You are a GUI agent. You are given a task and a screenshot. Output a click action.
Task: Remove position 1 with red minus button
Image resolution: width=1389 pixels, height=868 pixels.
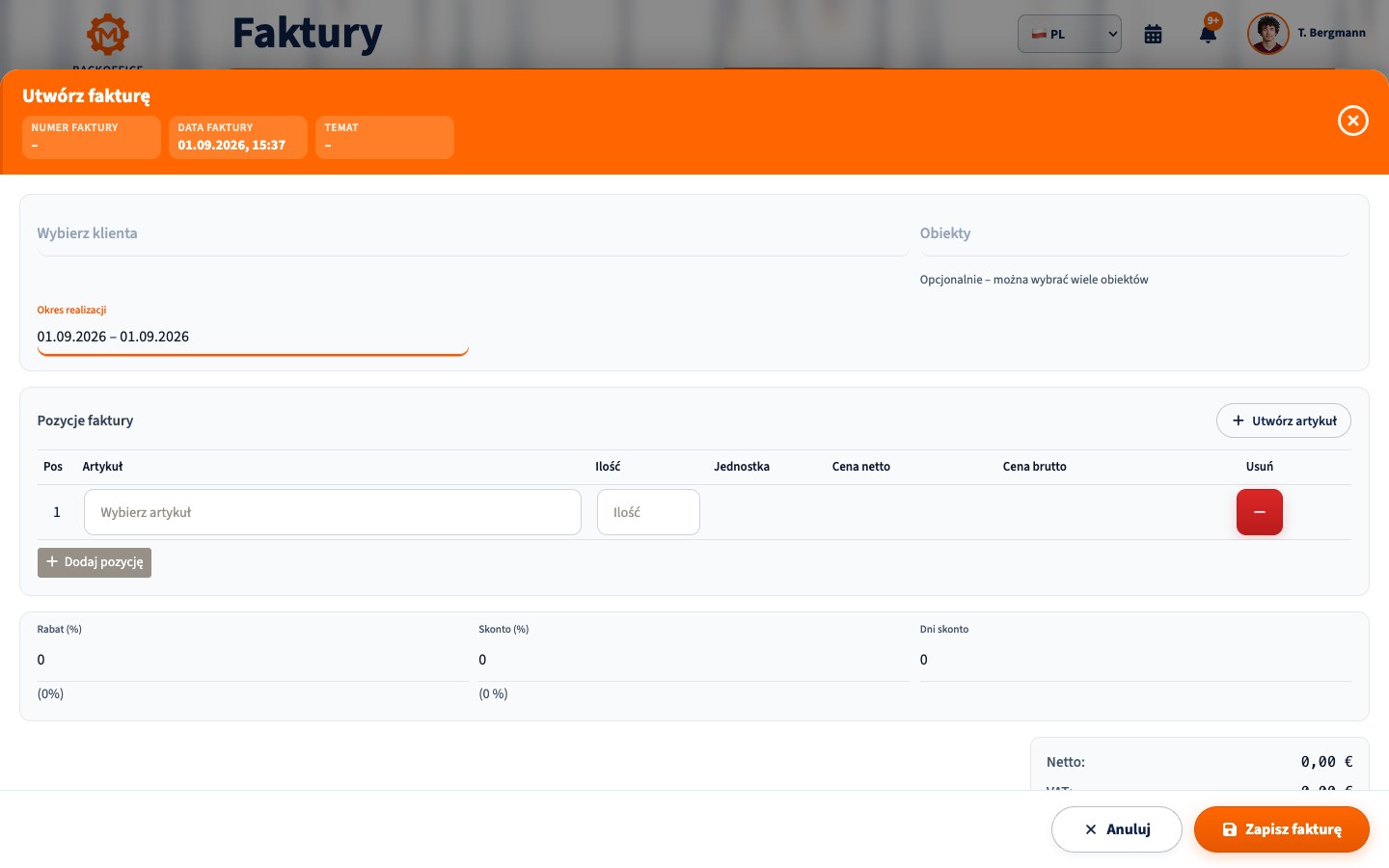1260,512
